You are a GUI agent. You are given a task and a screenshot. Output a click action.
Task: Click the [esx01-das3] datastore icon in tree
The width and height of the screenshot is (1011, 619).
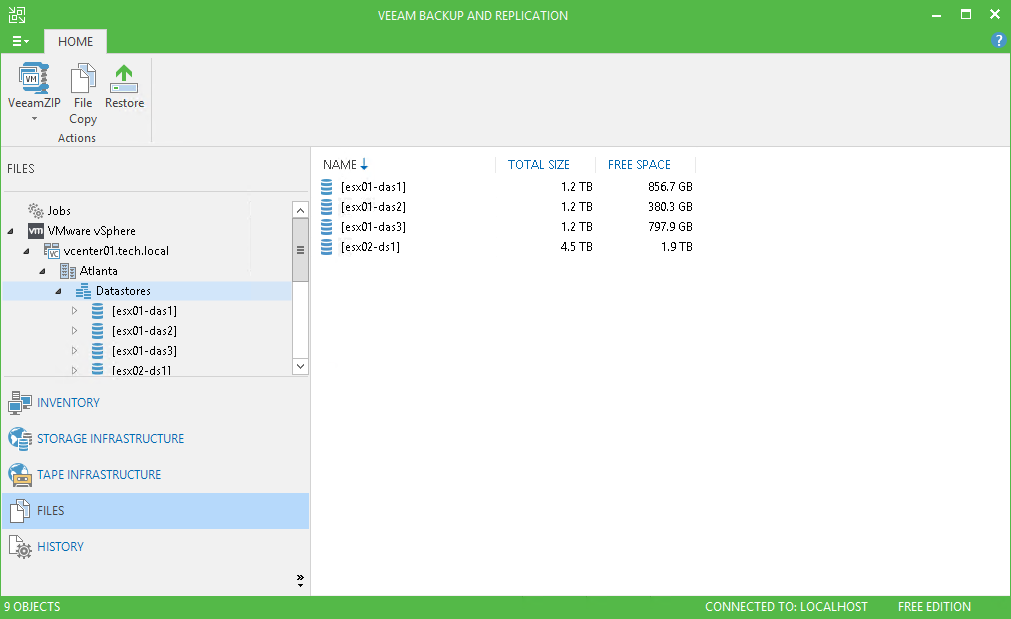(x=97, y=351)
